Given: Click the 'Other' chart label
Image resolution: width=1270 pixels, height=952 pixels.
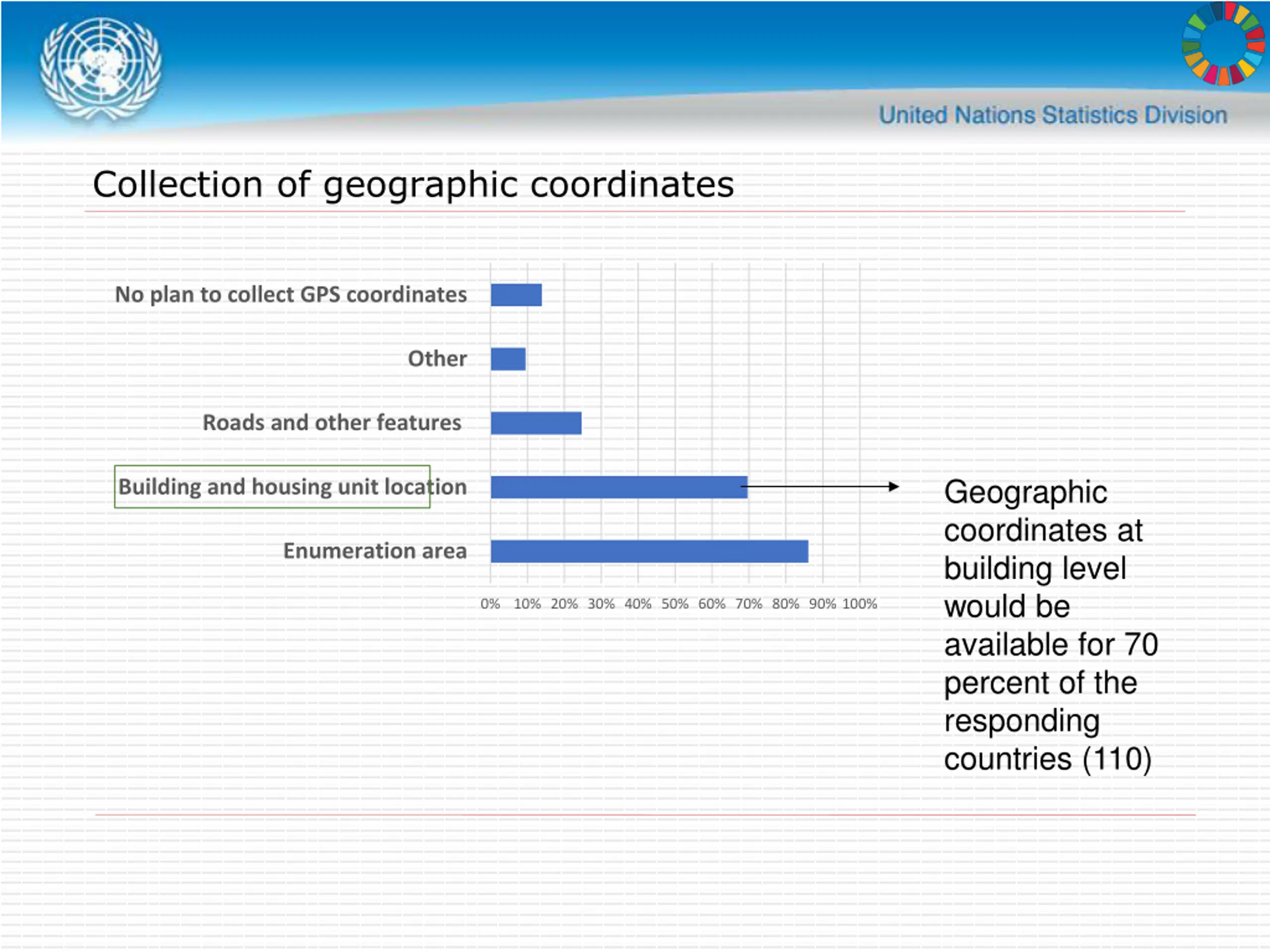Looking at the screenshot, I should coord(438,358).
